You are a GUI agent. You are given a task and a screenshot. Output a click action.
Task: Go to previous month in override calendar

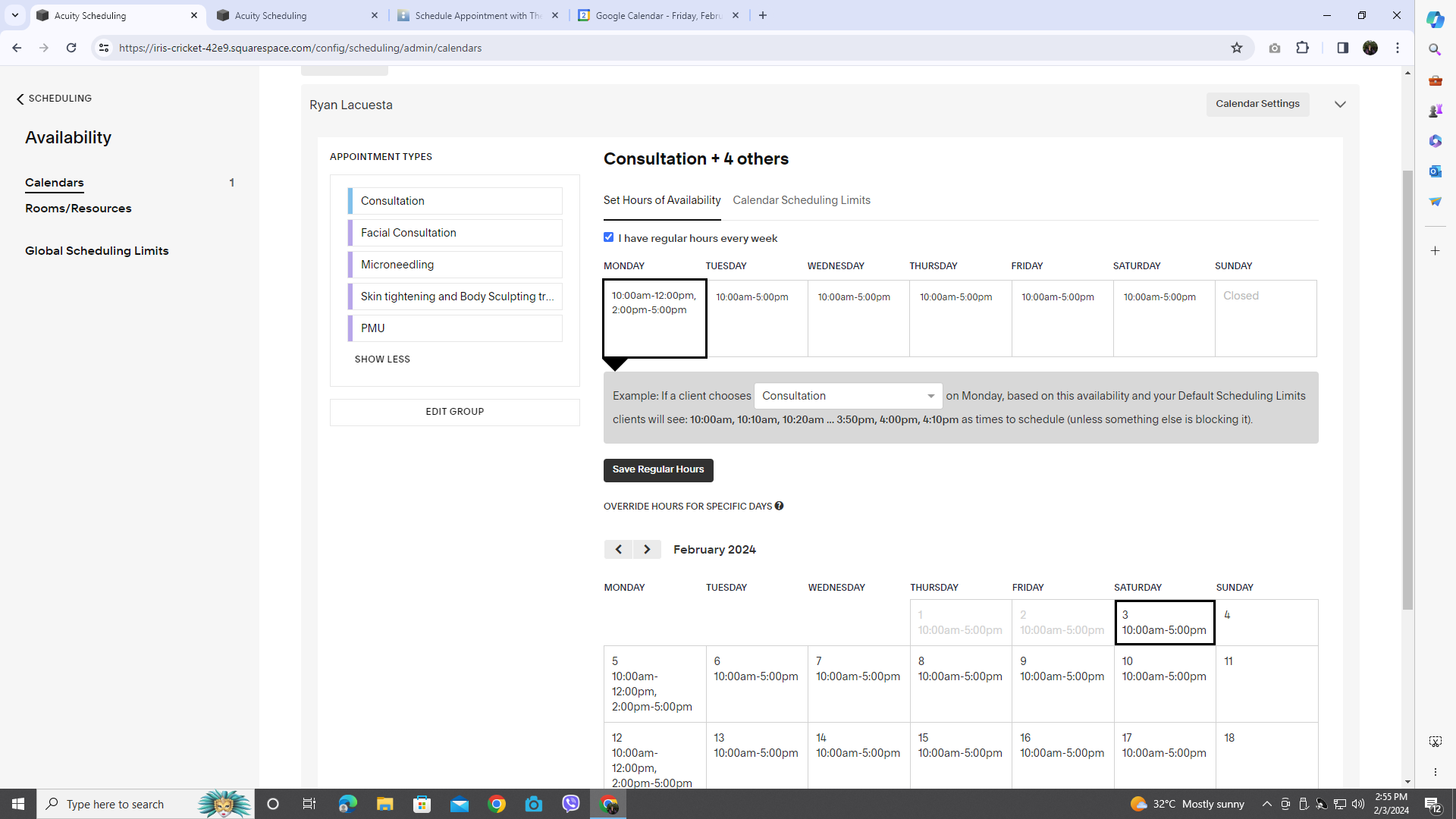(618, 549)
